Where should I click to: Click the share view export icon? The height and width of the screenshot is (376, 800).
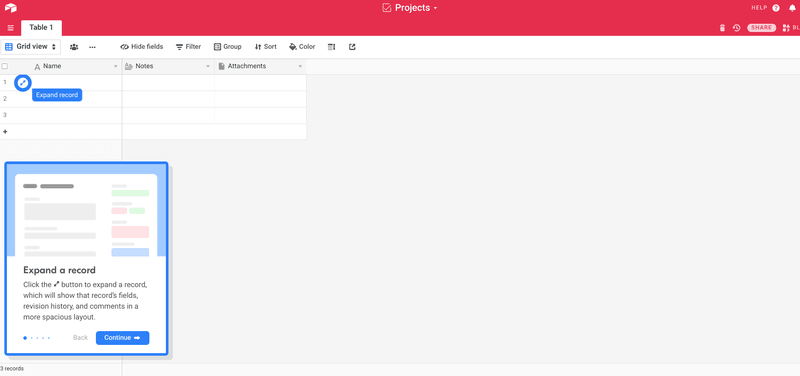(x=352, y=47)
